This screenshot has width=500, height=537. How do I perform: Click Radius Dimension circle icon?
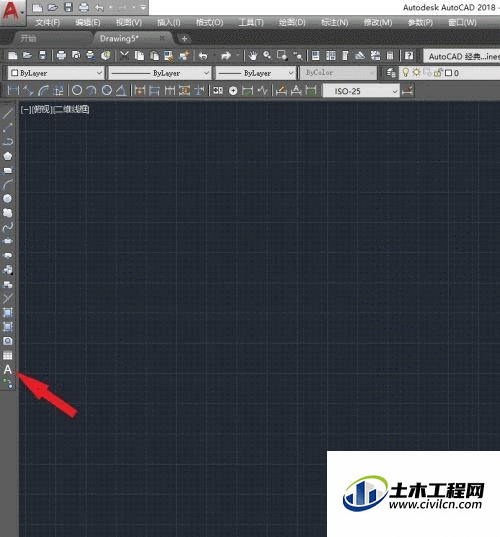coord(77,91)
